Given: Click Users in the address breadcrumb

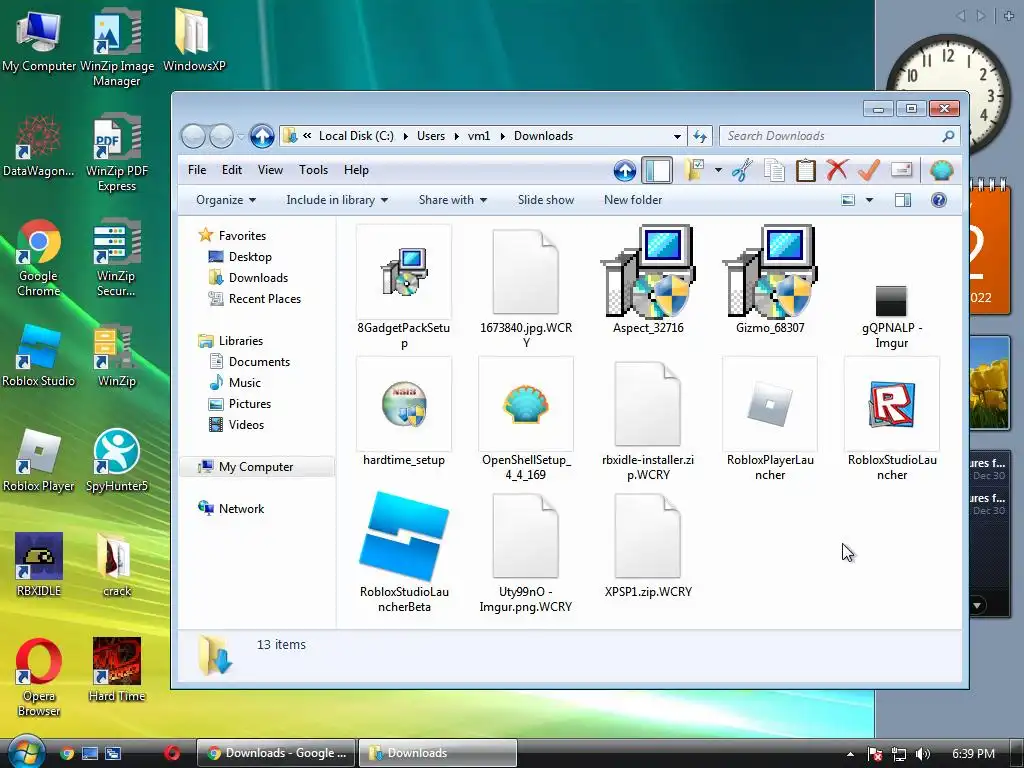Looking at the screenshot, I should [x=431, y=136].
